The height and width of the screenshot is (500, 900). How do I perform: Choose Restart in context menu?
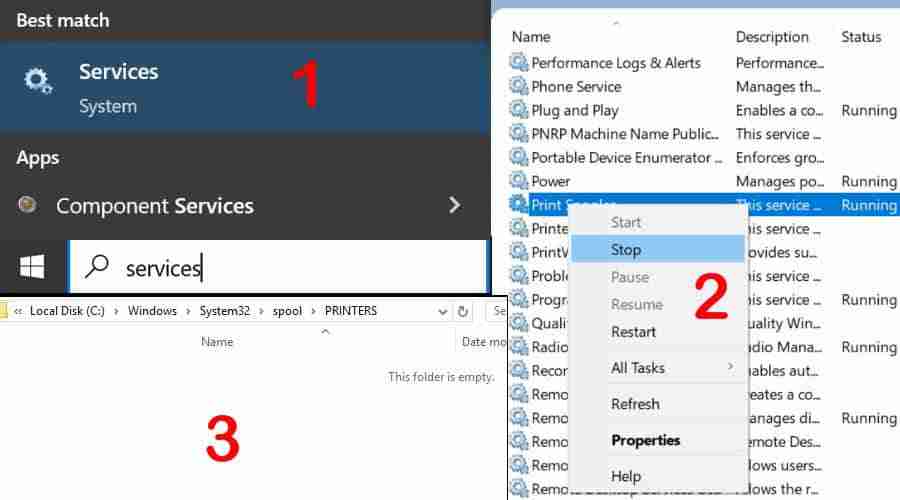(658, 332)
